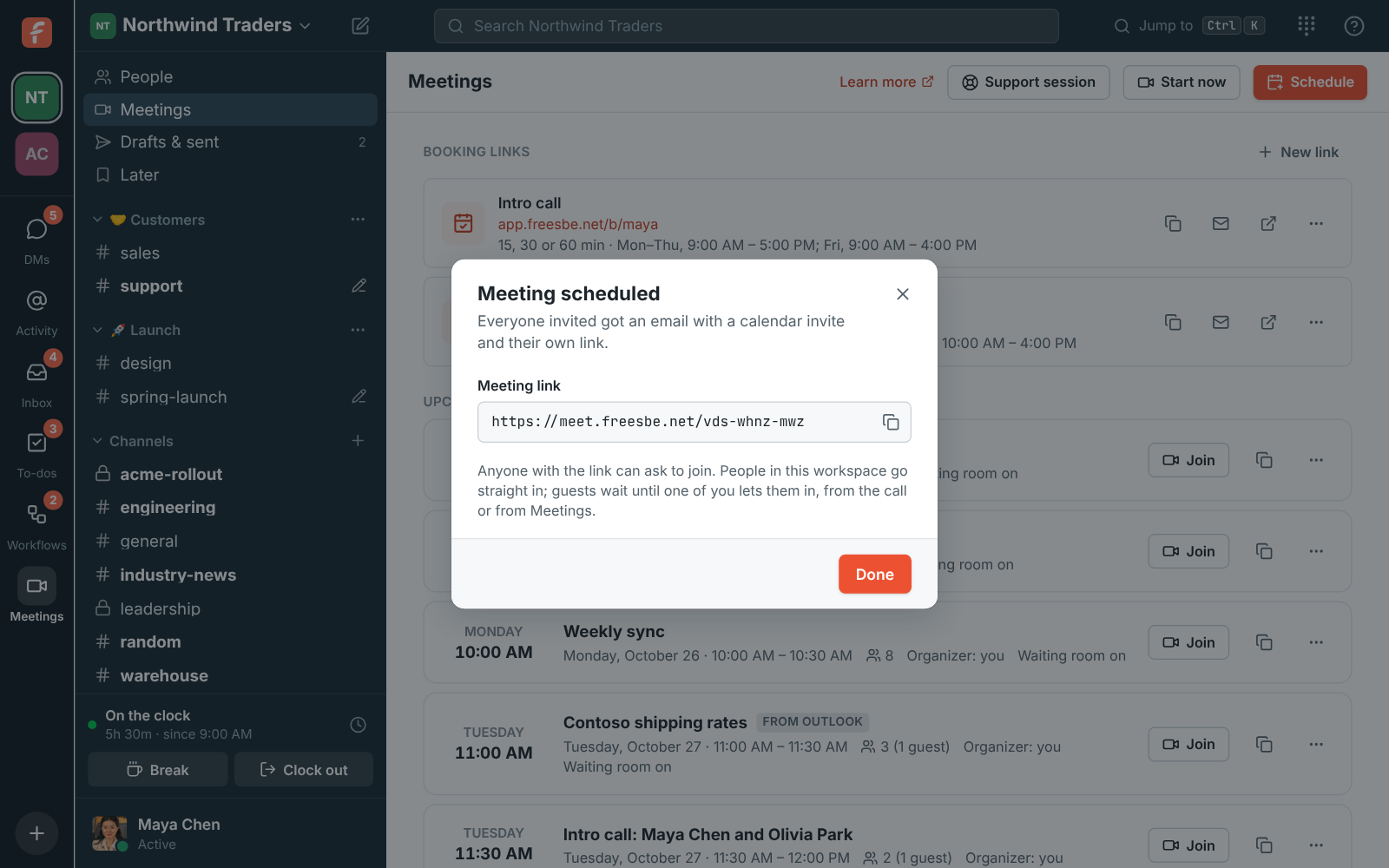Open Maya Chen profile avatar

pos(109,833)
